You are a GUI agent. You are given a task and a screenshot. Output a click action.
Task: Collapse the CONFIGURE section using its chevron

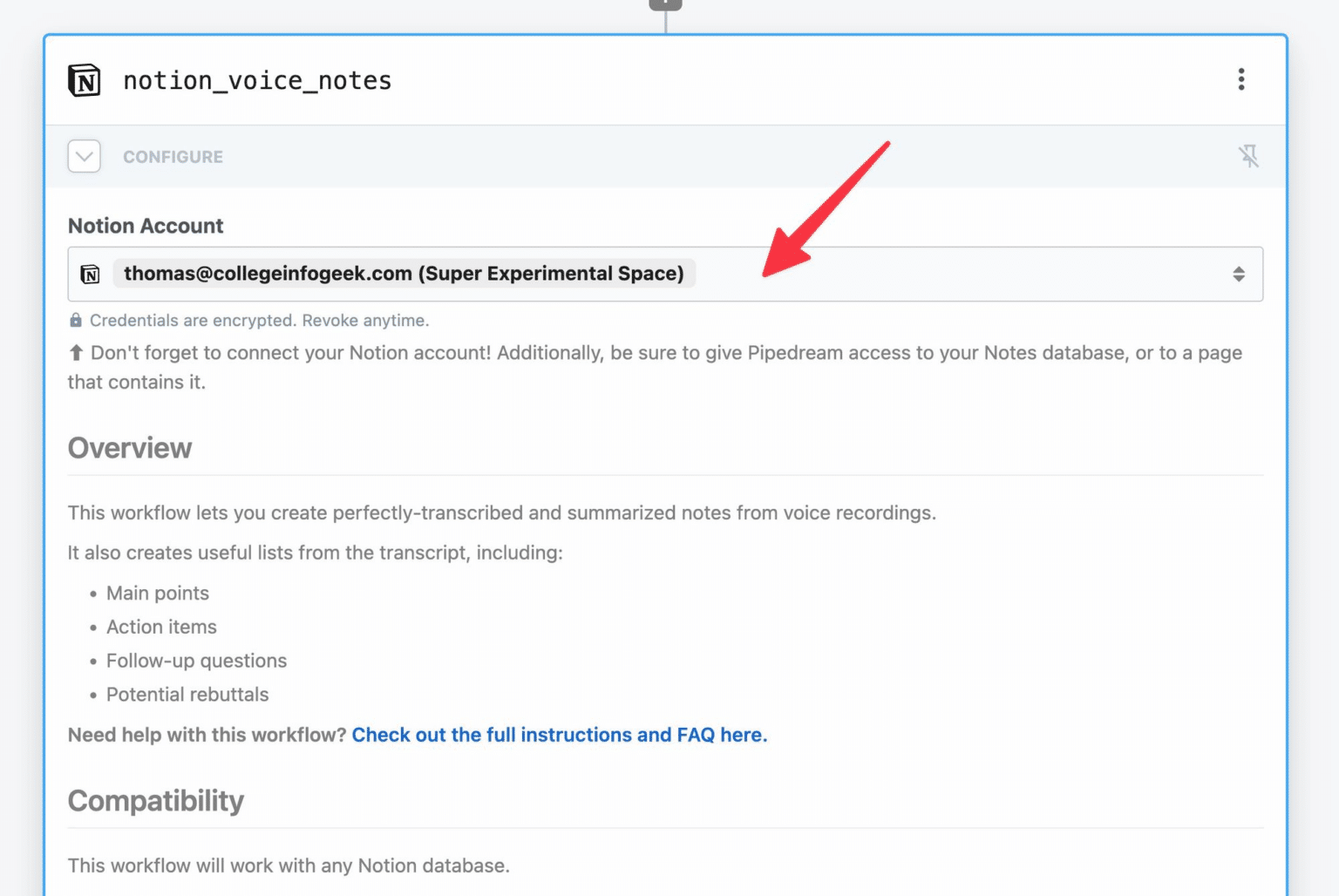tap(83, 156)
